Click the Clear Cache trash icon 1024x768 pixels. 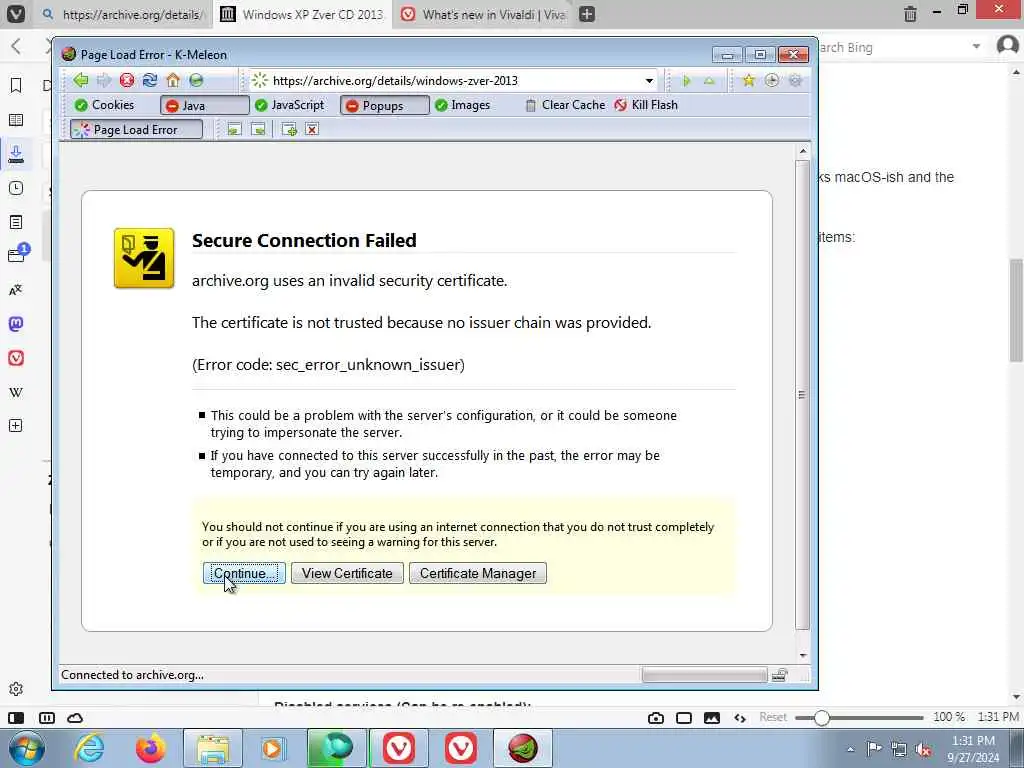click(566, 105)
